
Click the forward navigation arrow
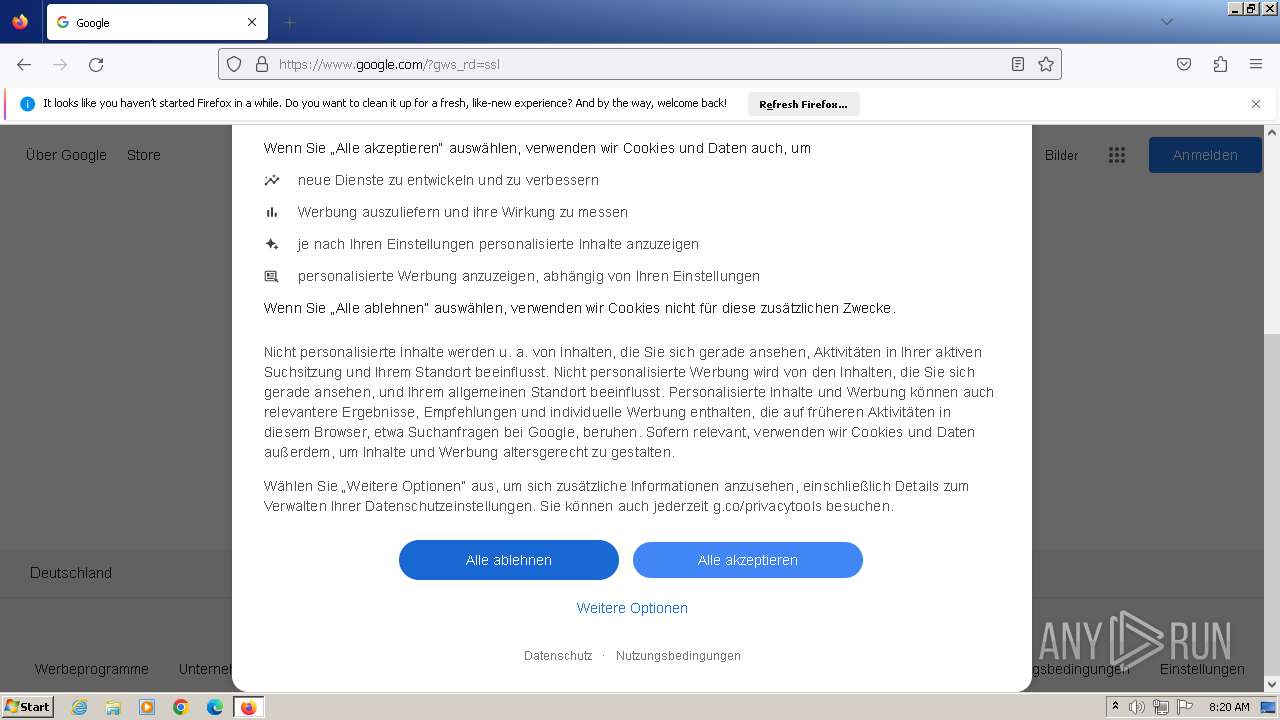(60, 64)
